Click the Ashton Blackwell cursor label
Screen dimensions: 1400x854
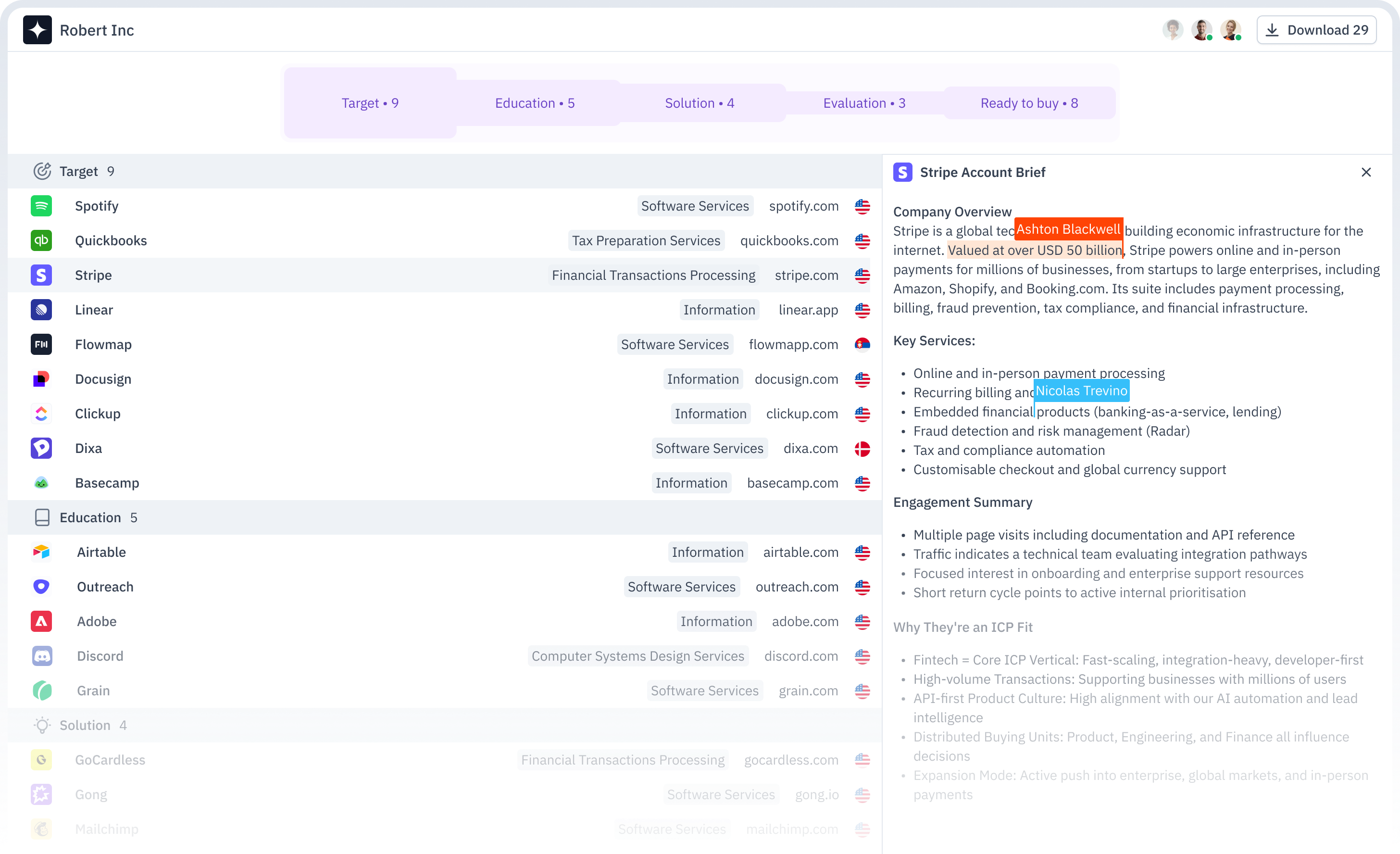[x=1068, y=229]
